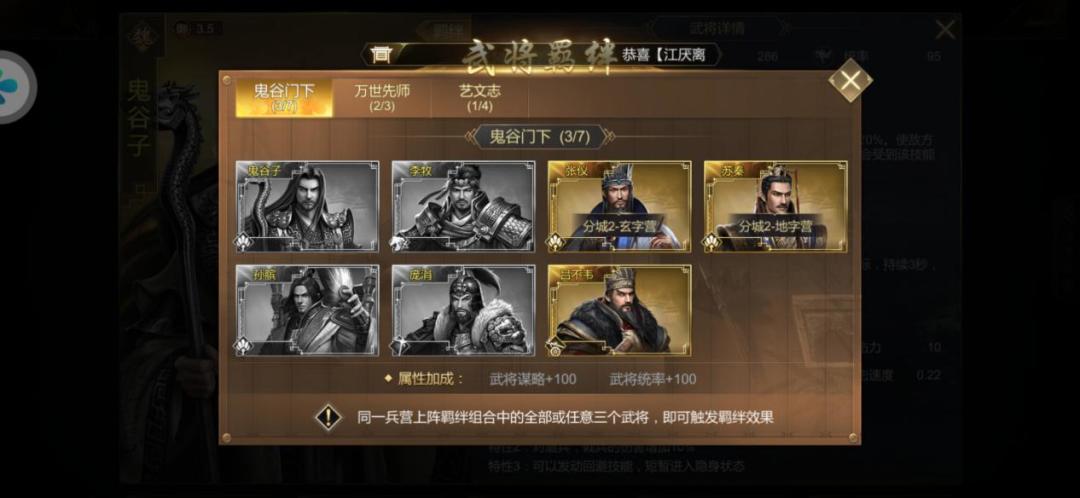Tap the floating assistant icon at left edge
Image resolution: width=1080 pixels, height=498 pixels.
tap(12, 87)
